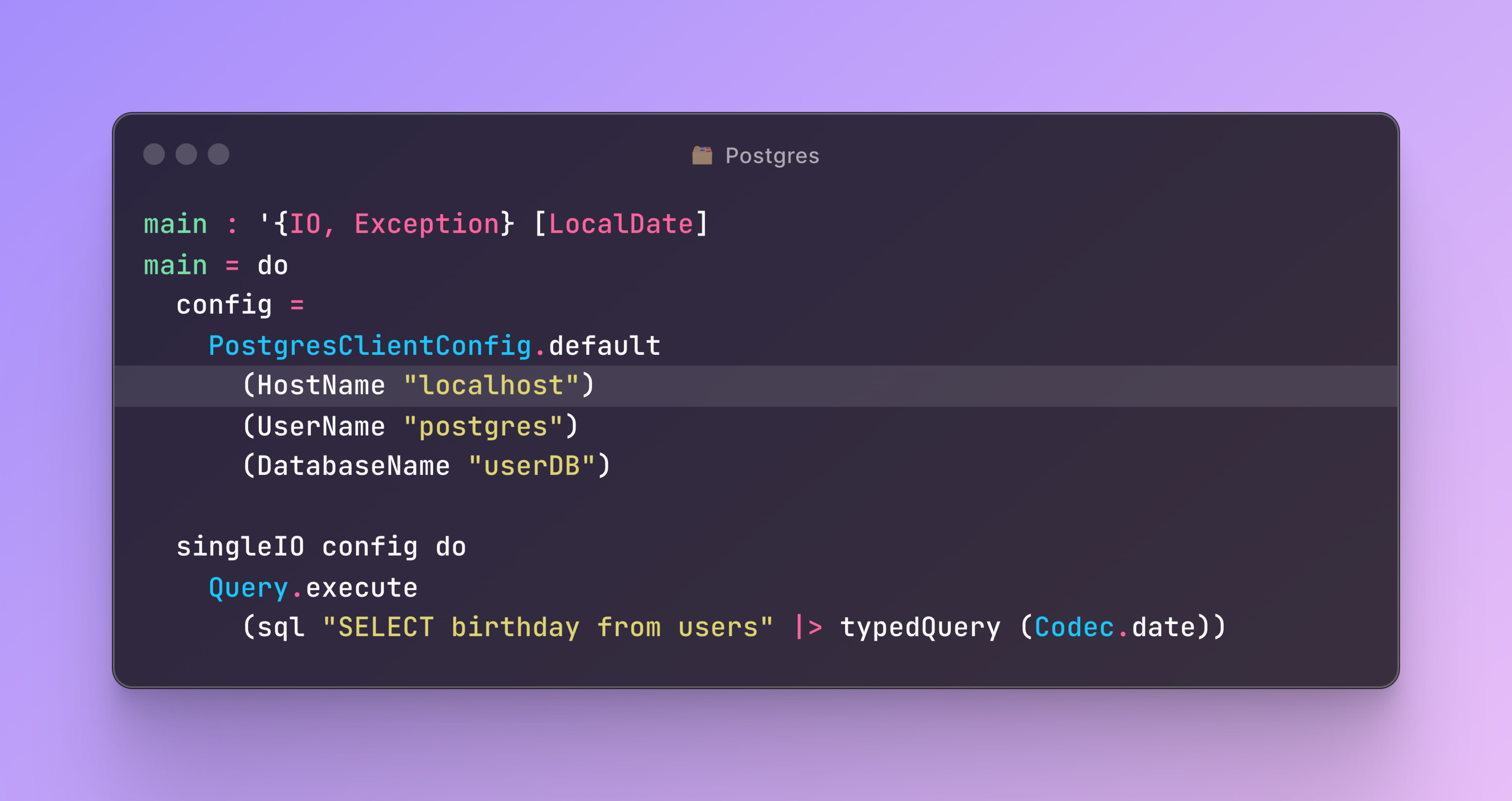Click the highlighted HostName "localhost" line
1512x801 pixels.
pos(418,386)
